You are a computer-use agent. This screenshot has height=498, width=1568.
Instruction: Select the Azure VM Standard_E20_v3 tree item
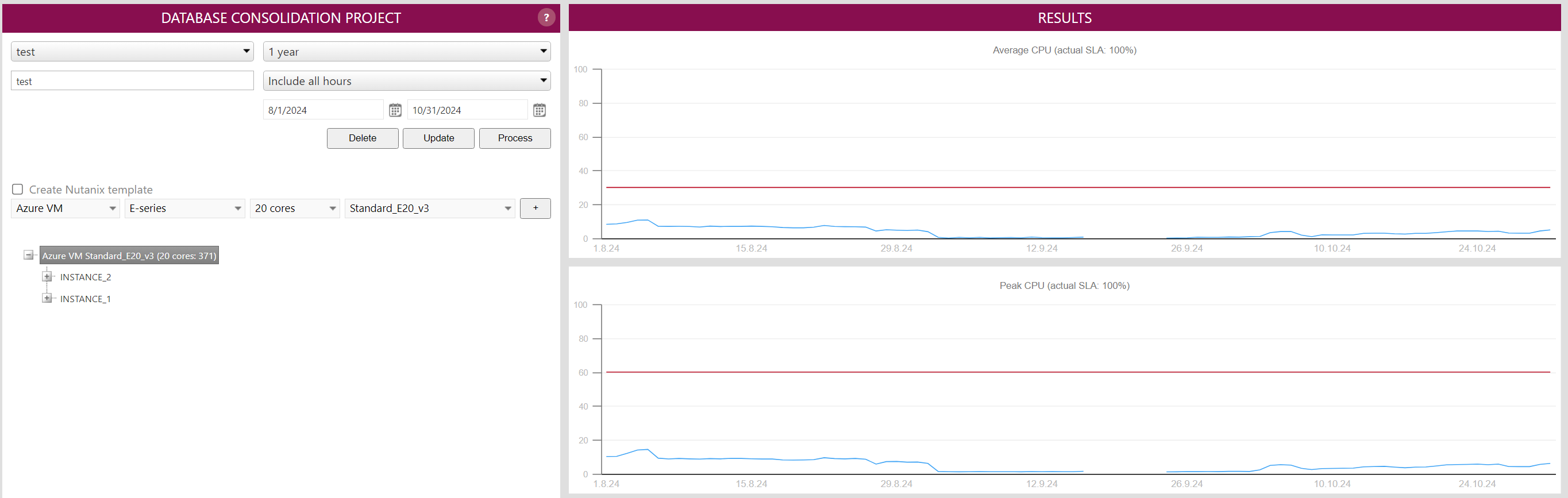pos(129,256)
